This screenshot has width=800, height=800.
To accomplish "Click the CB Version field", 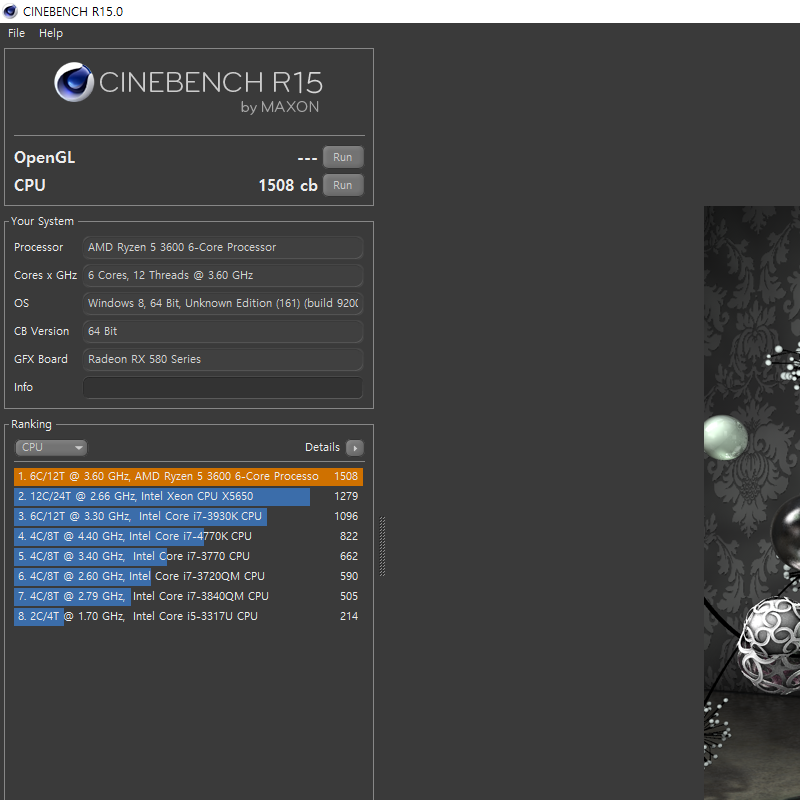I will click(x=223, y=332).
